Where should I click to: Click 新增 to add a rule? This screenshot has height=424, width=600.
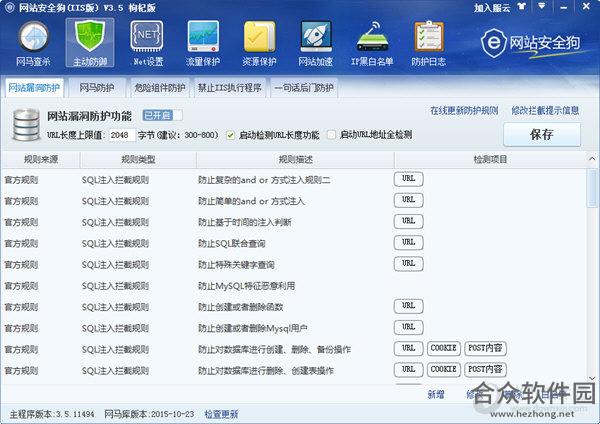[436, 395]
